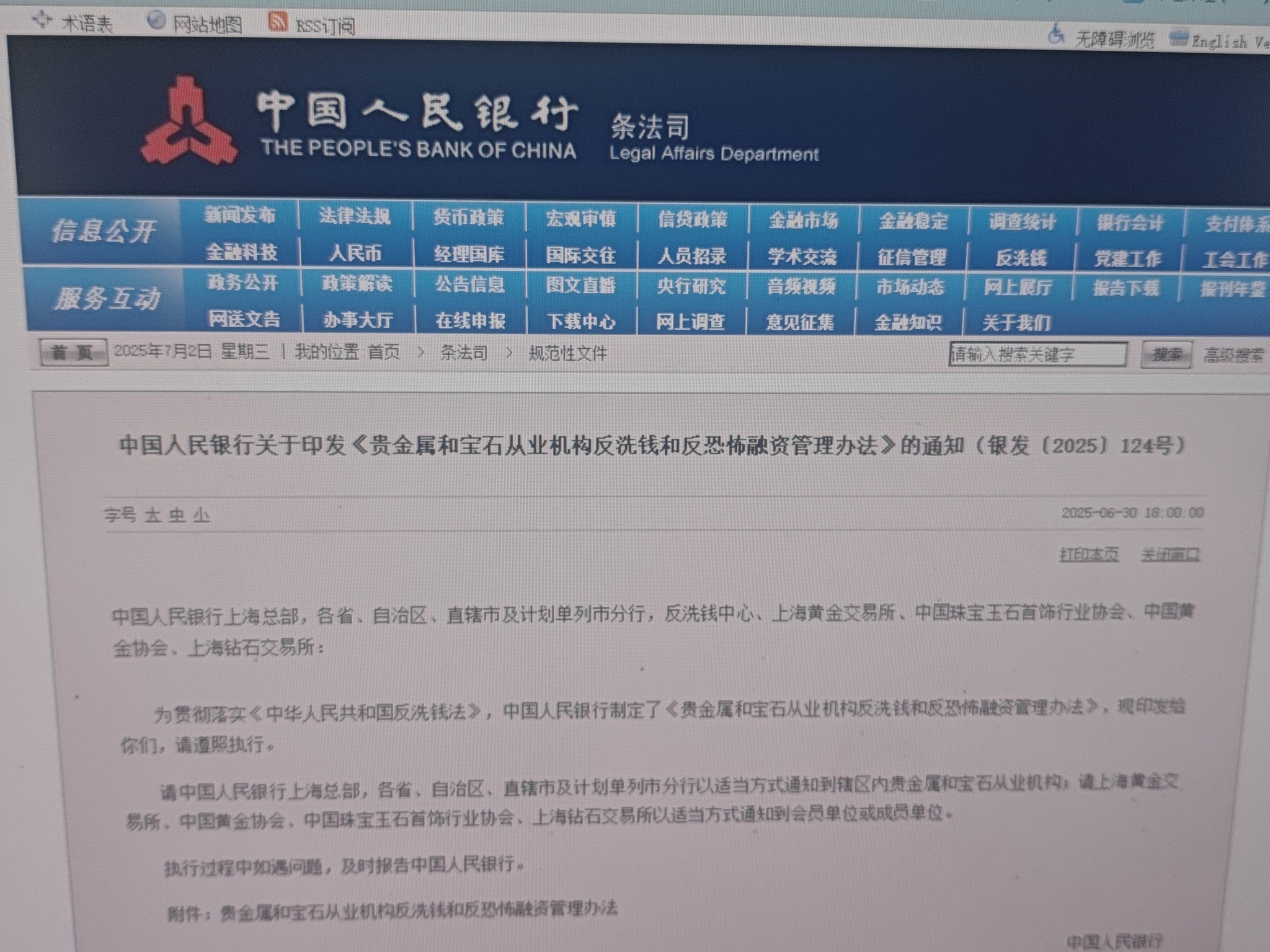Image resolution: width=1270 pixels, height=952 pixels.
Task: Open 公告信息 menu item
Action: coord(469,284)
